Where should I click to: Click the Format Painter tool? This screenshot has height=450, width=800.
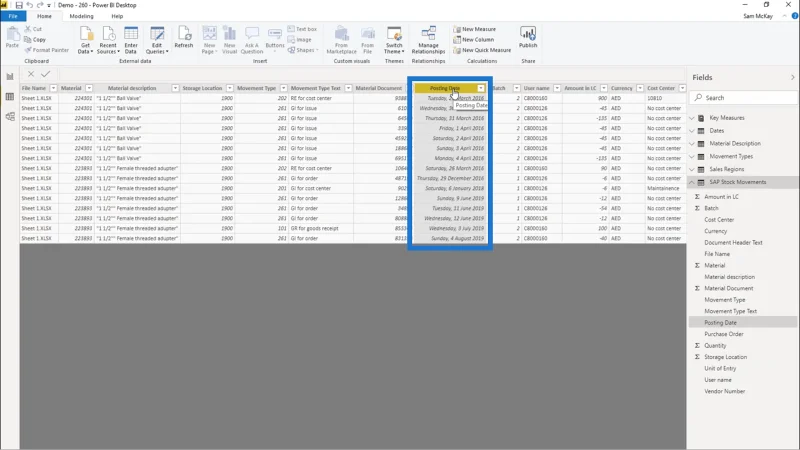coord(47,50)
